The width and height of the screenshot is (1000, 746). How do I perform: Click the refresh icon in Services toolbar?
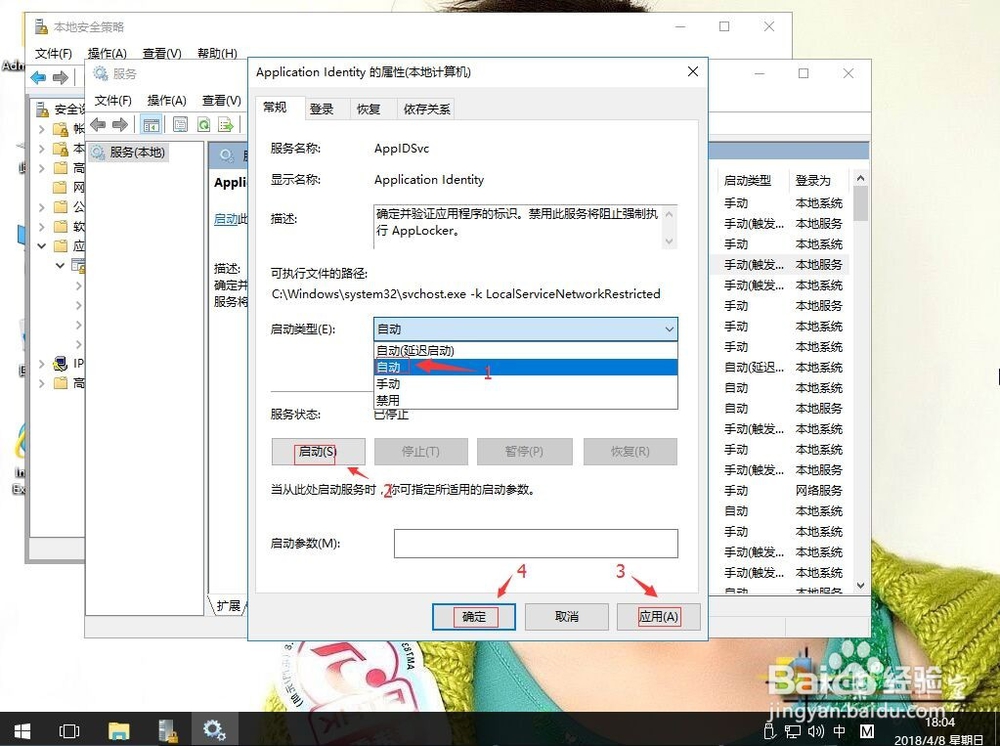point(203,123)
